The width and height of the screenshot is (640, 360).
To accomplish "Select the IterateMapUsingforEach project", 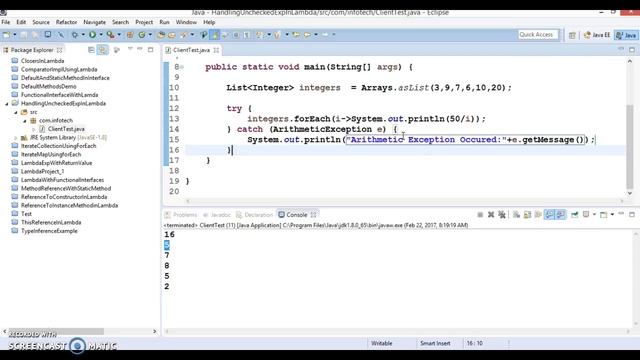I will point(51,154).
